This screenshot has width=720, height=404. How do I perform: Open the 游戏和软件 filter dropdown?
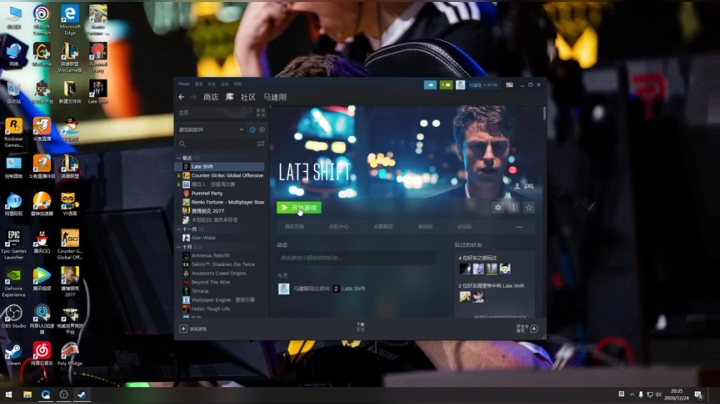211,130
